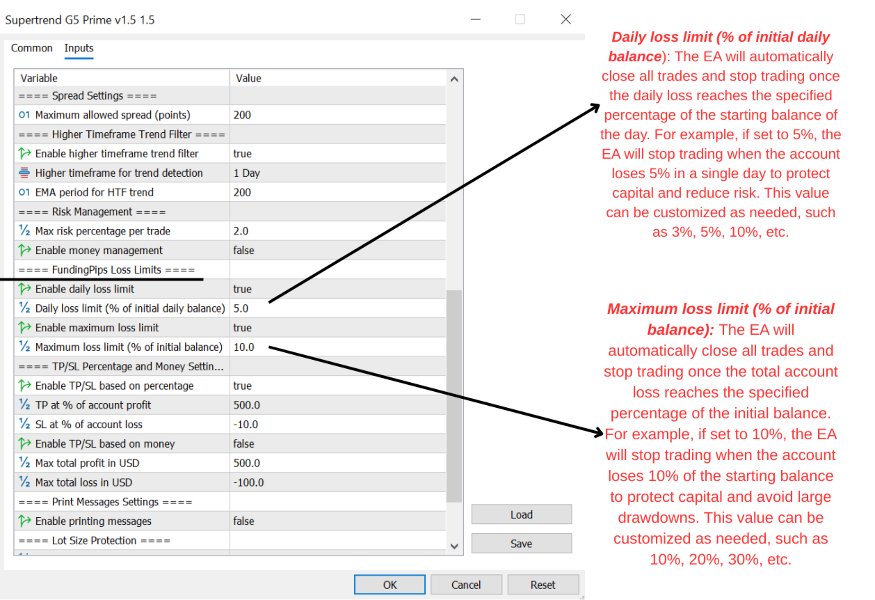The image size is (875, 600).
Task: Click the arrow icon for Enable maximum loss limit
Action: coord(24,327)
